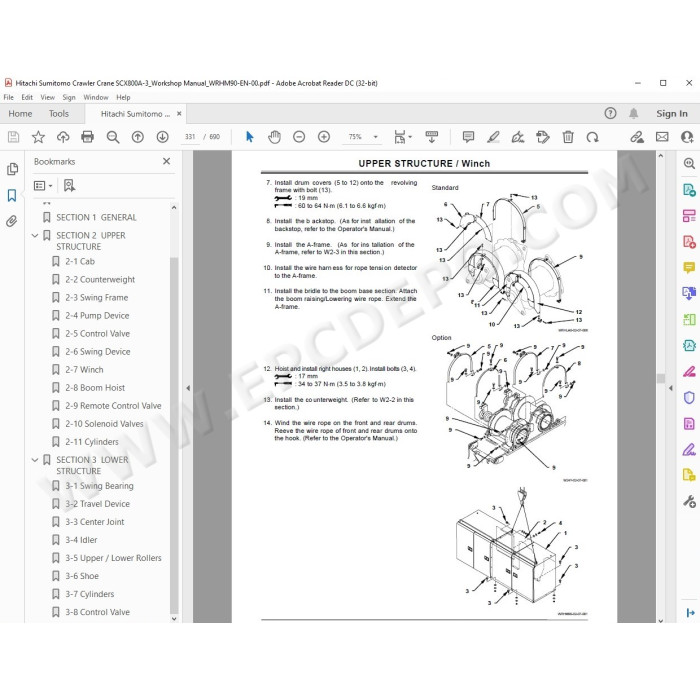The image size is (700, 700).
Task: Close the Bookmarks pane
Action: [x=167, y=161]
